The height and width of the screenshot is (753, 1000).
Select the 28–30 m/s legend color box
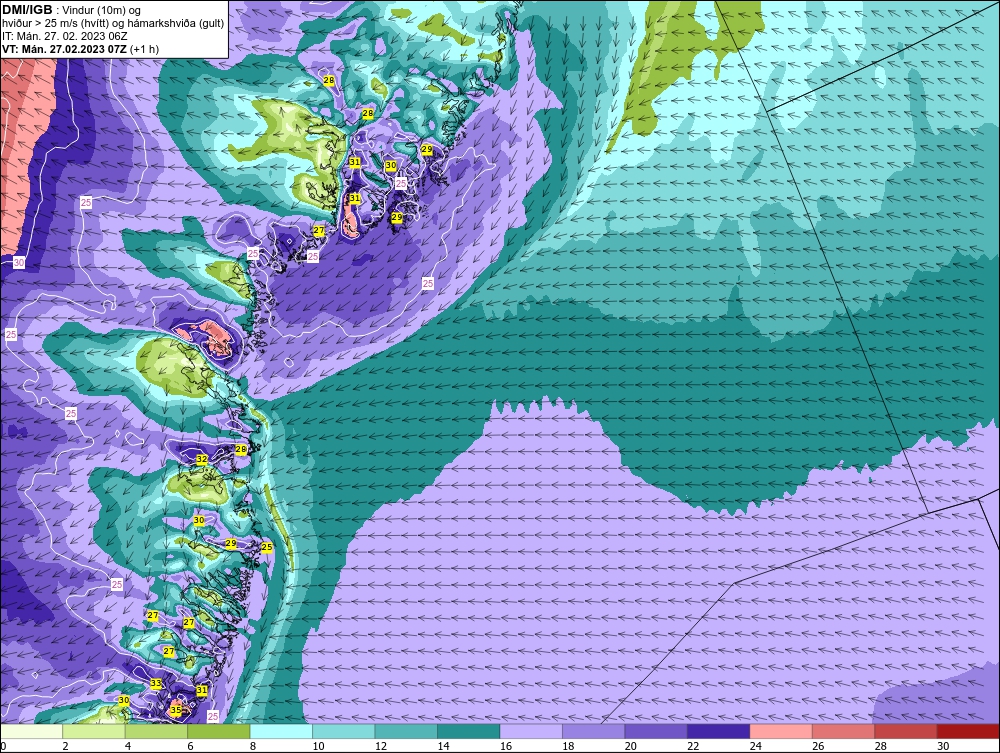point(906,731)
